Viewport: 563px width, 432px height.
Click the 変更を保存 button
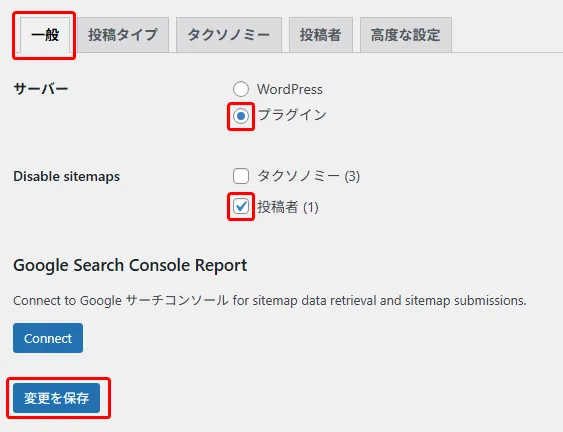click(x=56, y=398)
